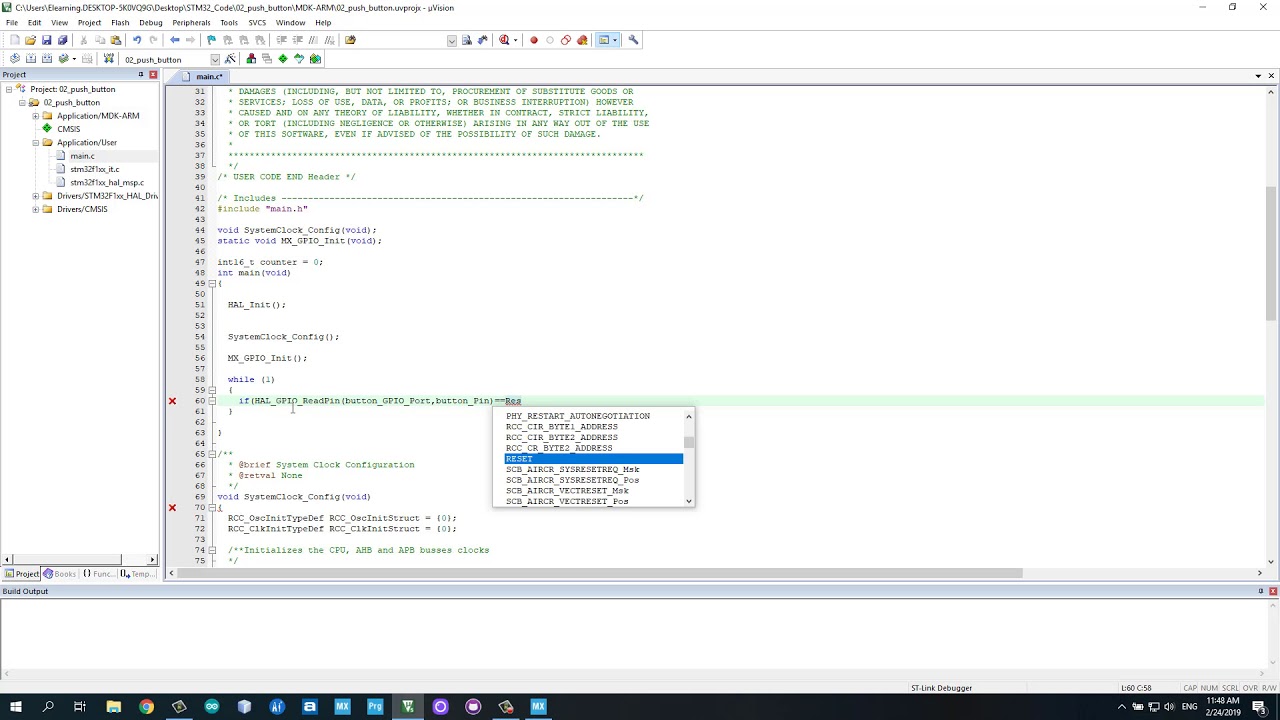Viewport: 1280px width, 720px height.
Task: Collapse the Application/User folder
Action: click(x=35, y=143)
